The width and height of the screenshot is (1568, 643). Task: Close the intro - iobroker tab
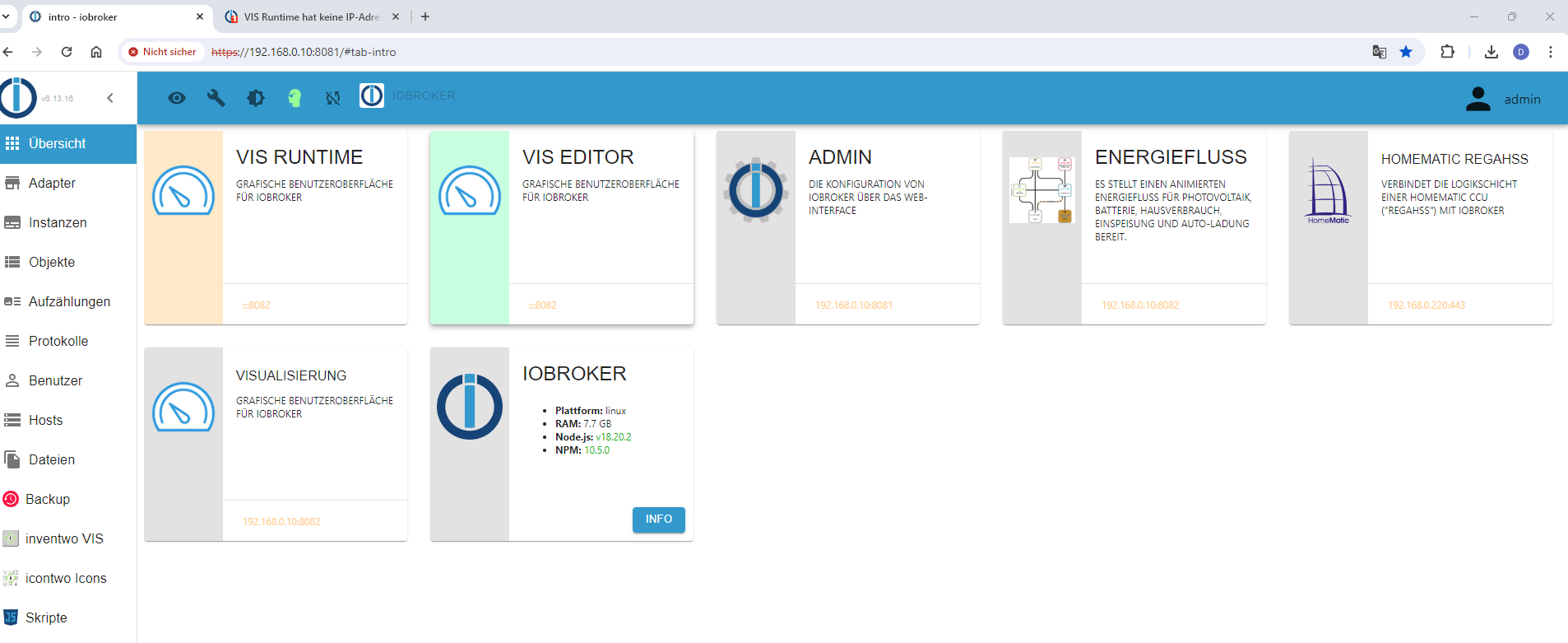tap(200, 16)
